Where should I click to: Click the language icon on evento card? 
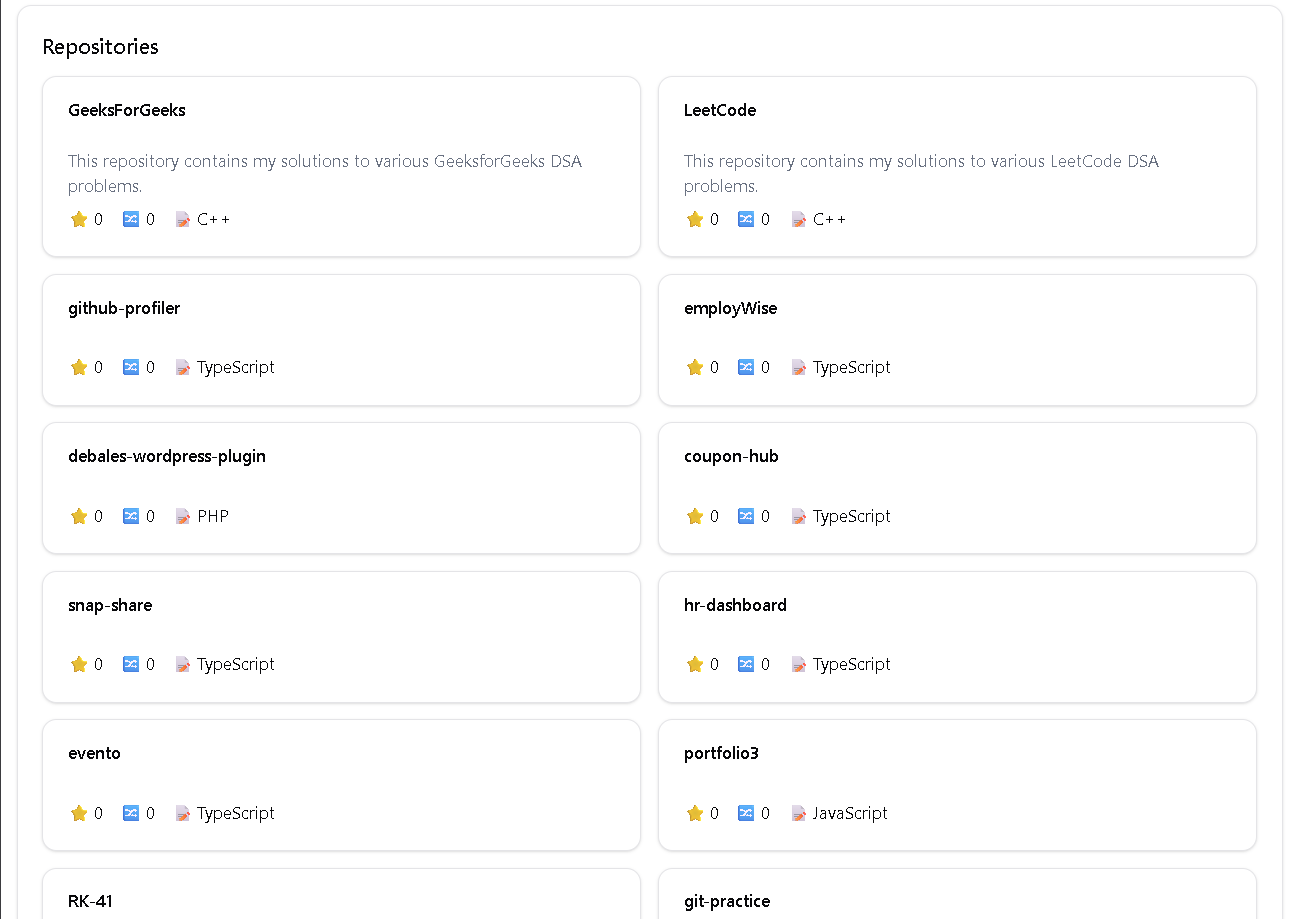click(183, 813)
